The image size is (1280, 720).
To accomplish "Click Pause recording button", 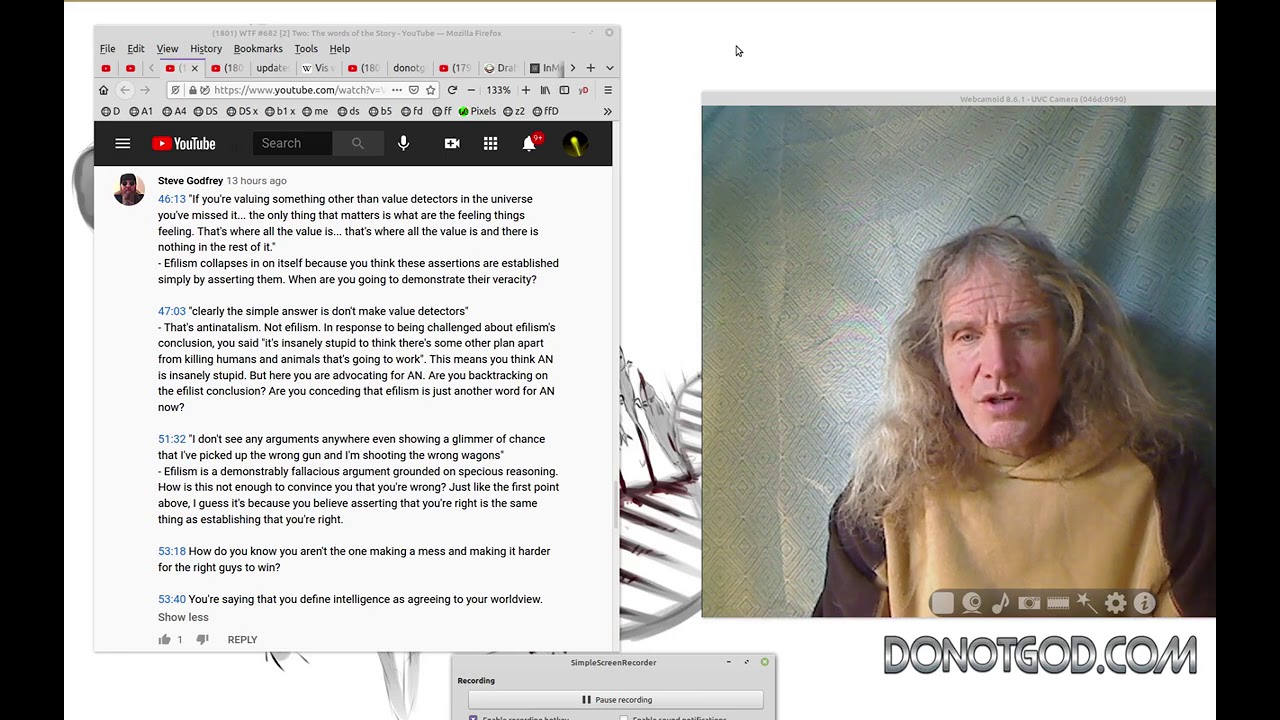I will 616,700.
